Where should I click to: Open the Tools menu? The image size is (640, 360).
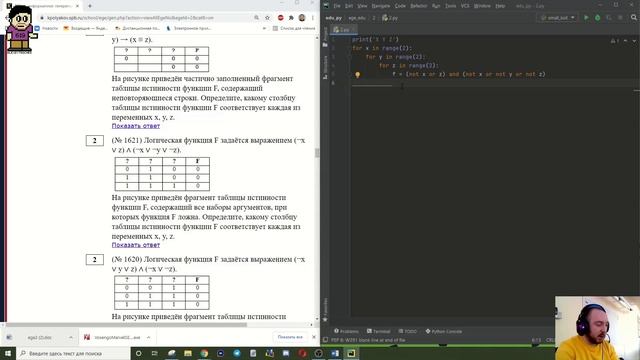coord(451,6)
